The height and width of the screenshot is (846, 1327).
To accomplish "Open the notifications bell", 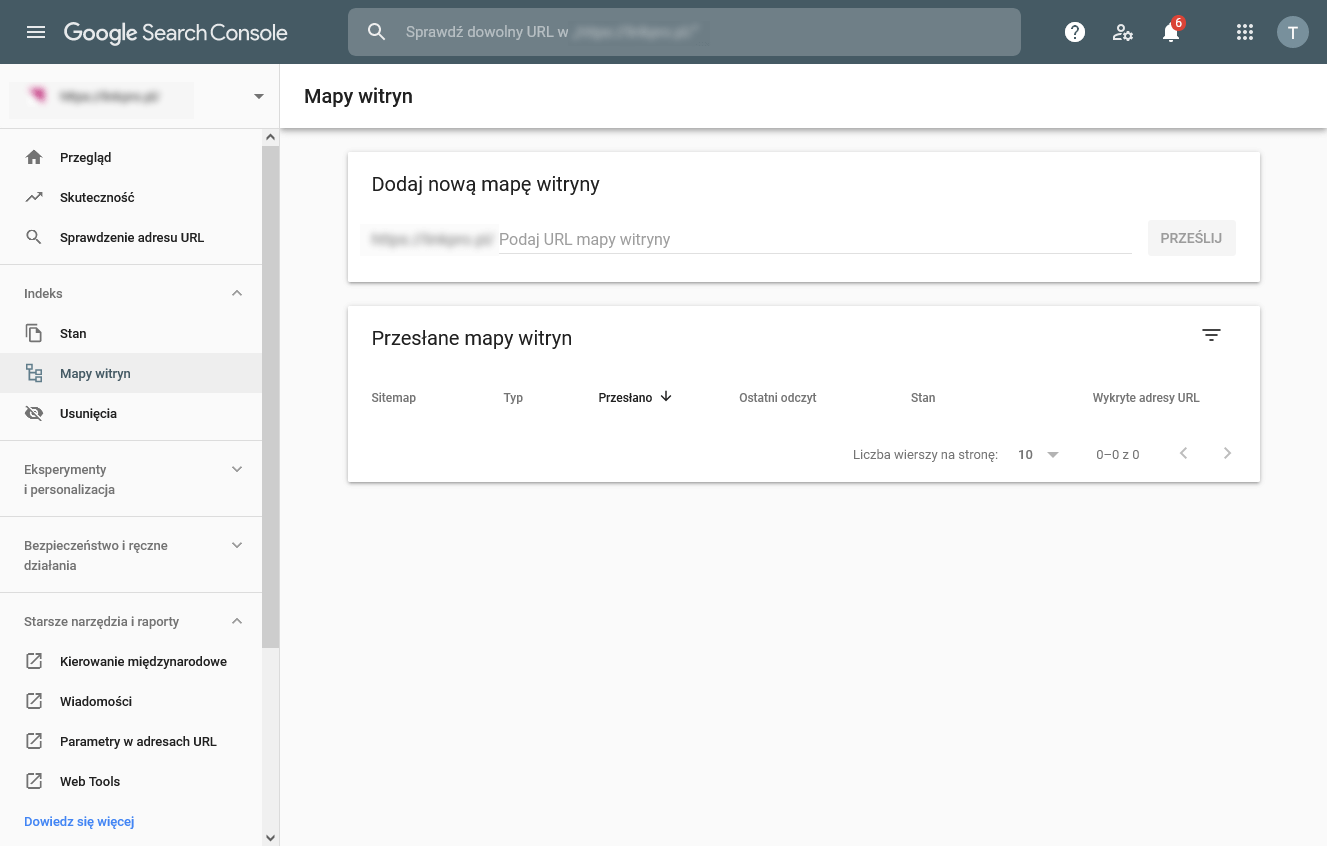I will 1171,33.
